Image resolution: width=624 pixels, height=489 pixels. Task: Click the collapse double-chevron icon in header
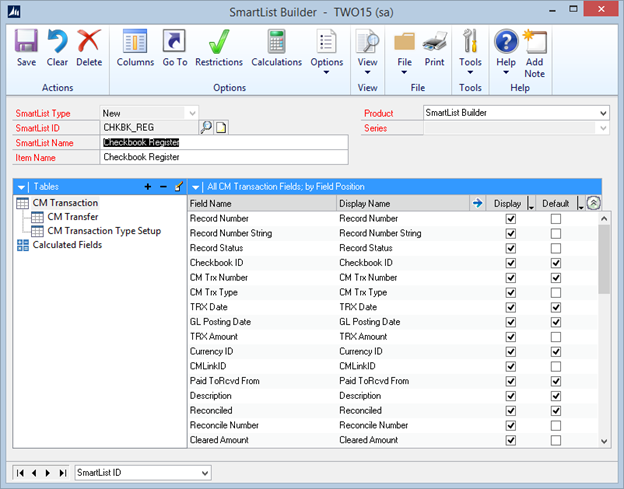pyautogui.click(x=593, y=203)
